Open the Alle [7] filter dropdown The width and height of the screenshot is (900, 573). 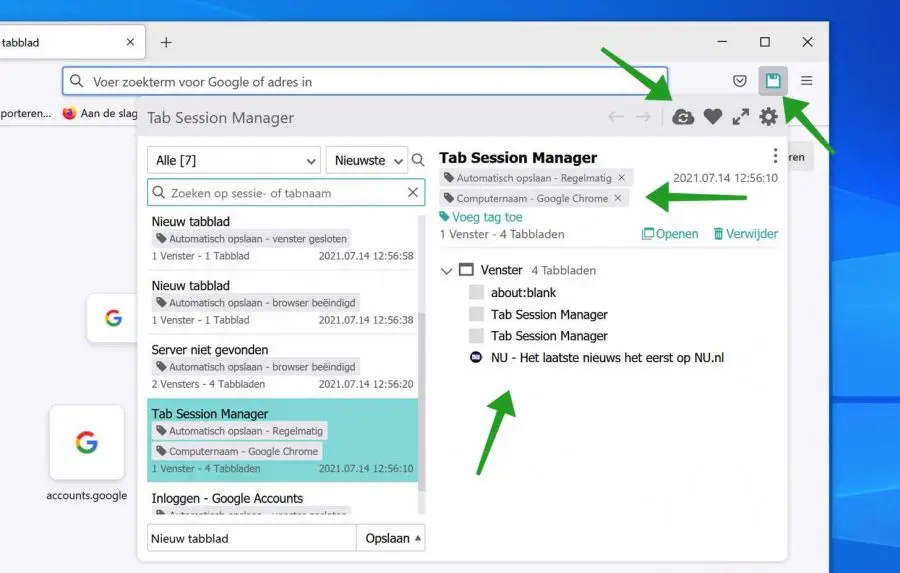[234, 160]
